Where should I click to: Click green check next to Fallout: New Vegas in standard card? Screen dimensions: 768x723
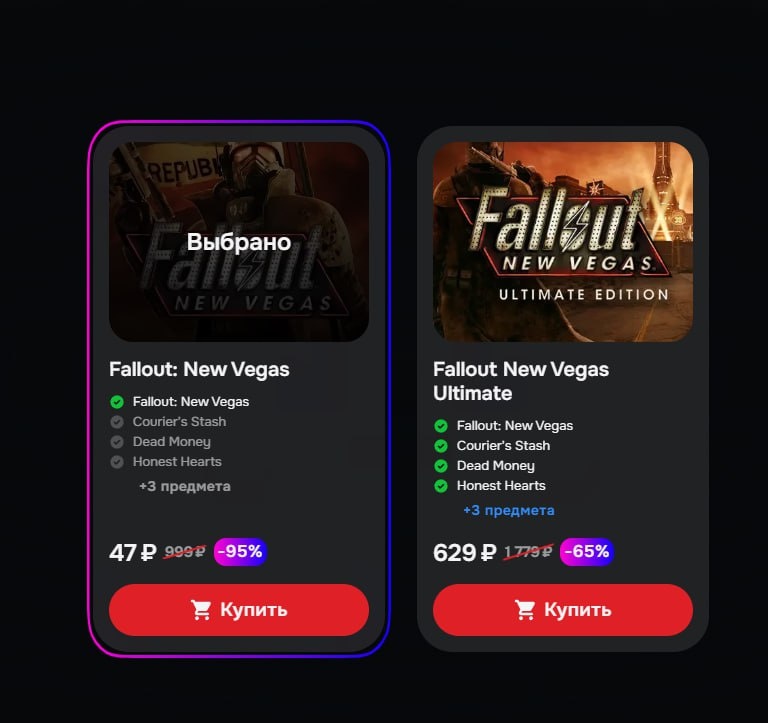coord(117,402)
